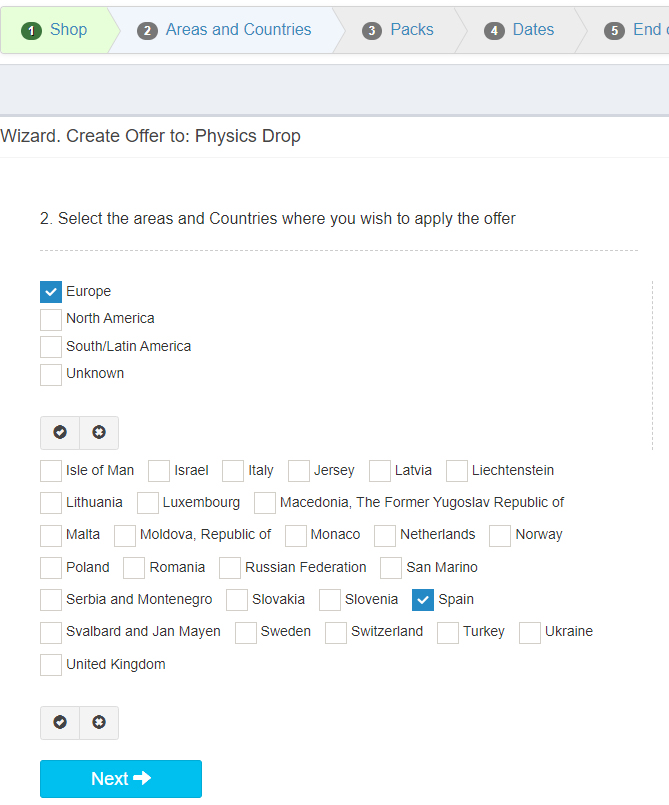The width and height of the screenshot is (669, 805).
Task: Switch to the Dates step
Action: point(533,30)
